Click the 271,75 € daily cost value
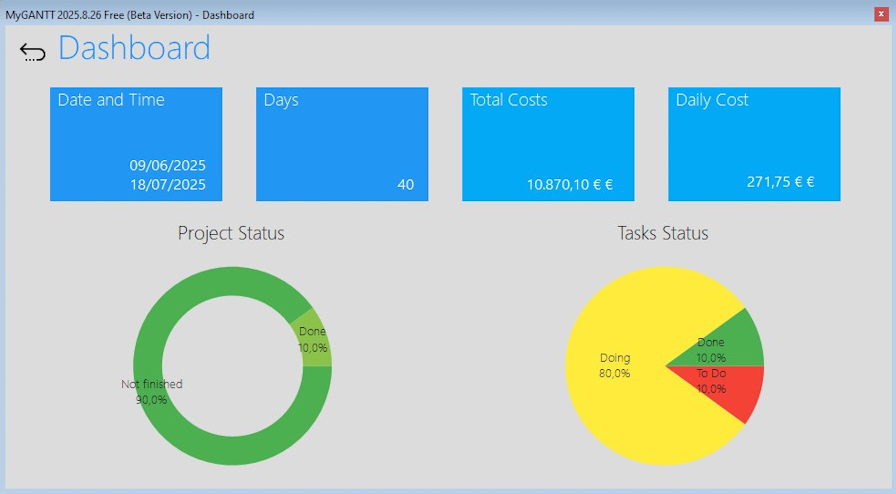Screen dimensions: 896x494 pos(781,182)
